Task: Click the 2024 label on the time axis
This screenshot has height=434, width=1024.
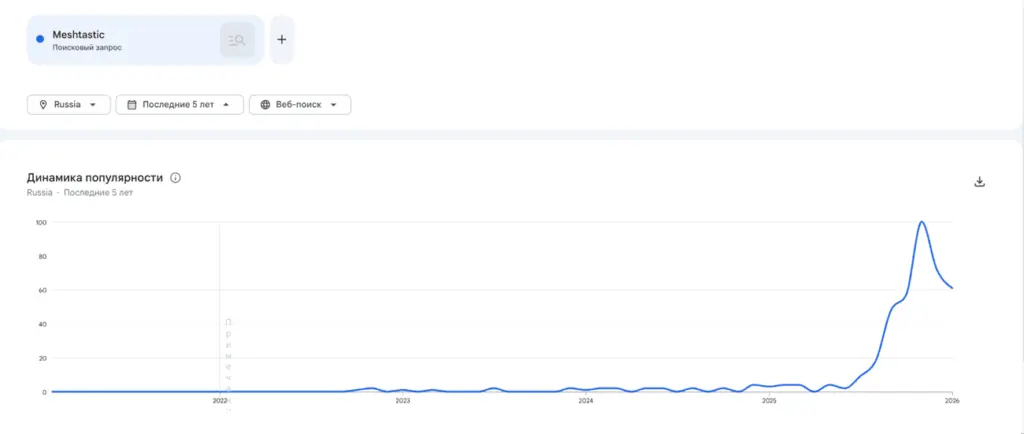Action: [585, 401]
